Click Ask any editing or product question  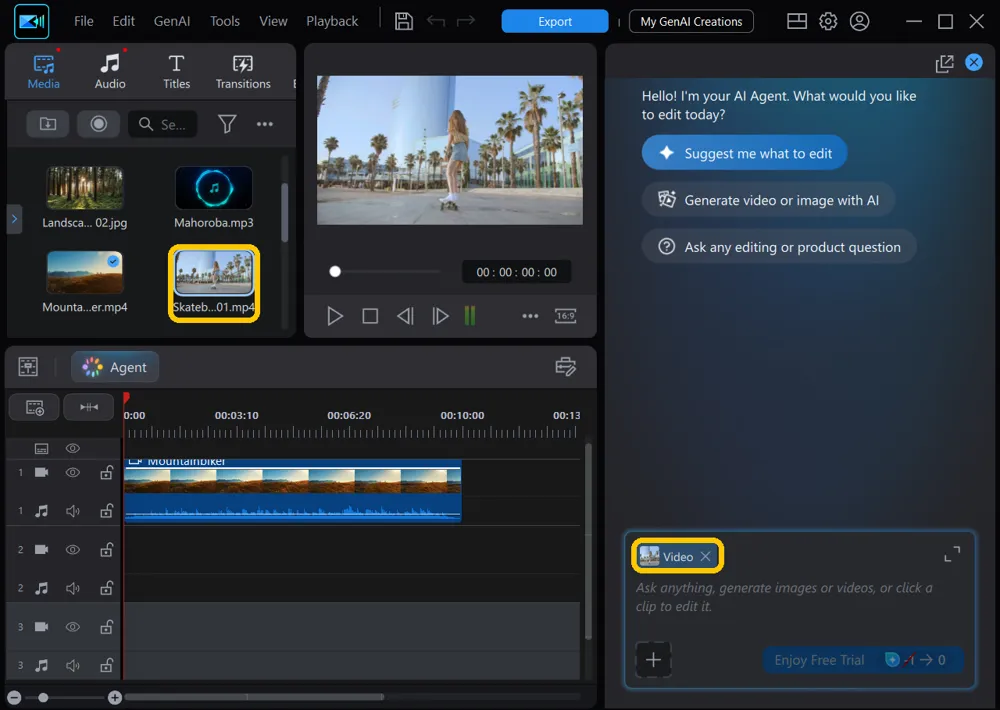(779, 247)
